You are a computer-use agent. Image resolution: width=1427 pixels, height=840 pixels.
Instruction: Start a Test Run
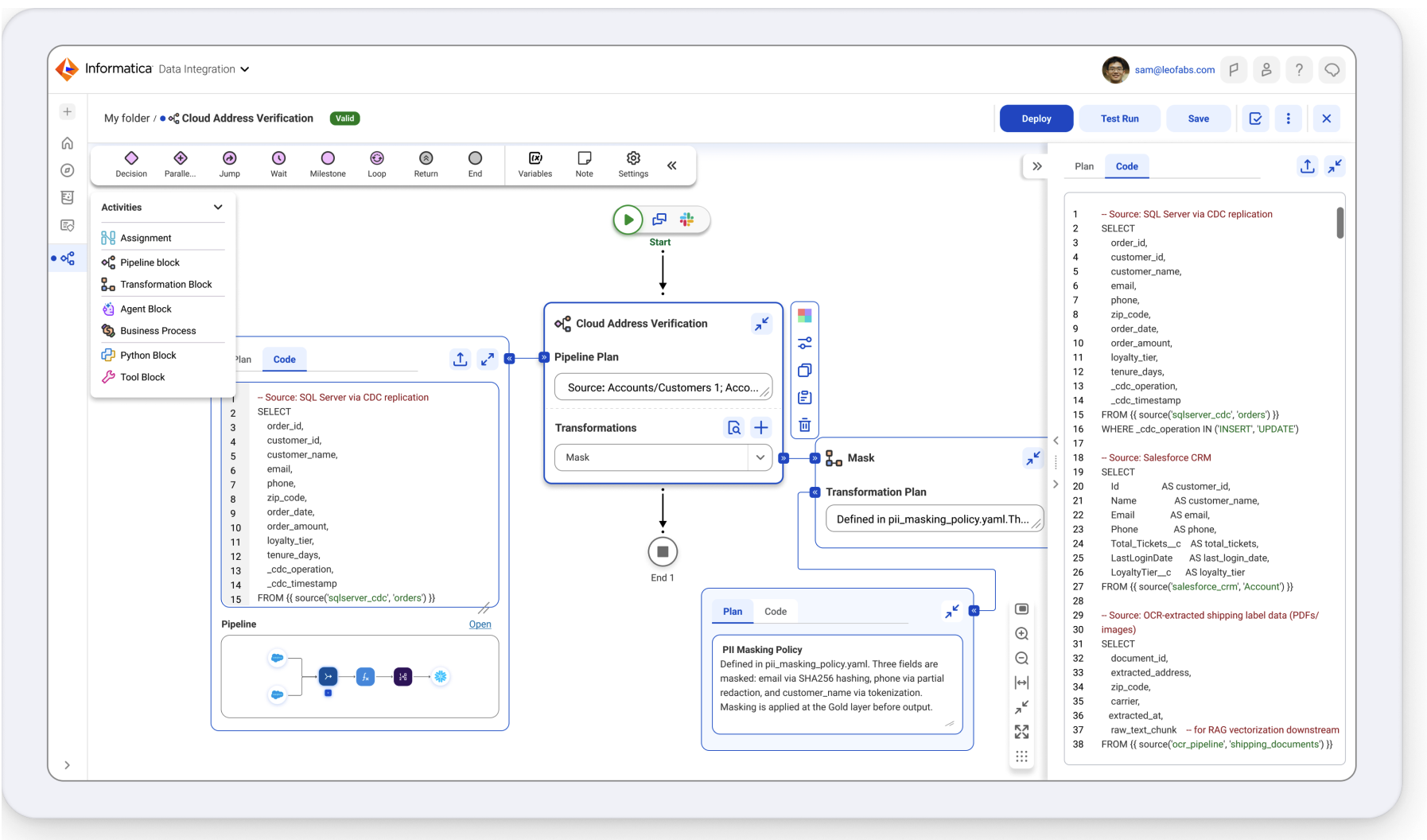coord(1119,119)
